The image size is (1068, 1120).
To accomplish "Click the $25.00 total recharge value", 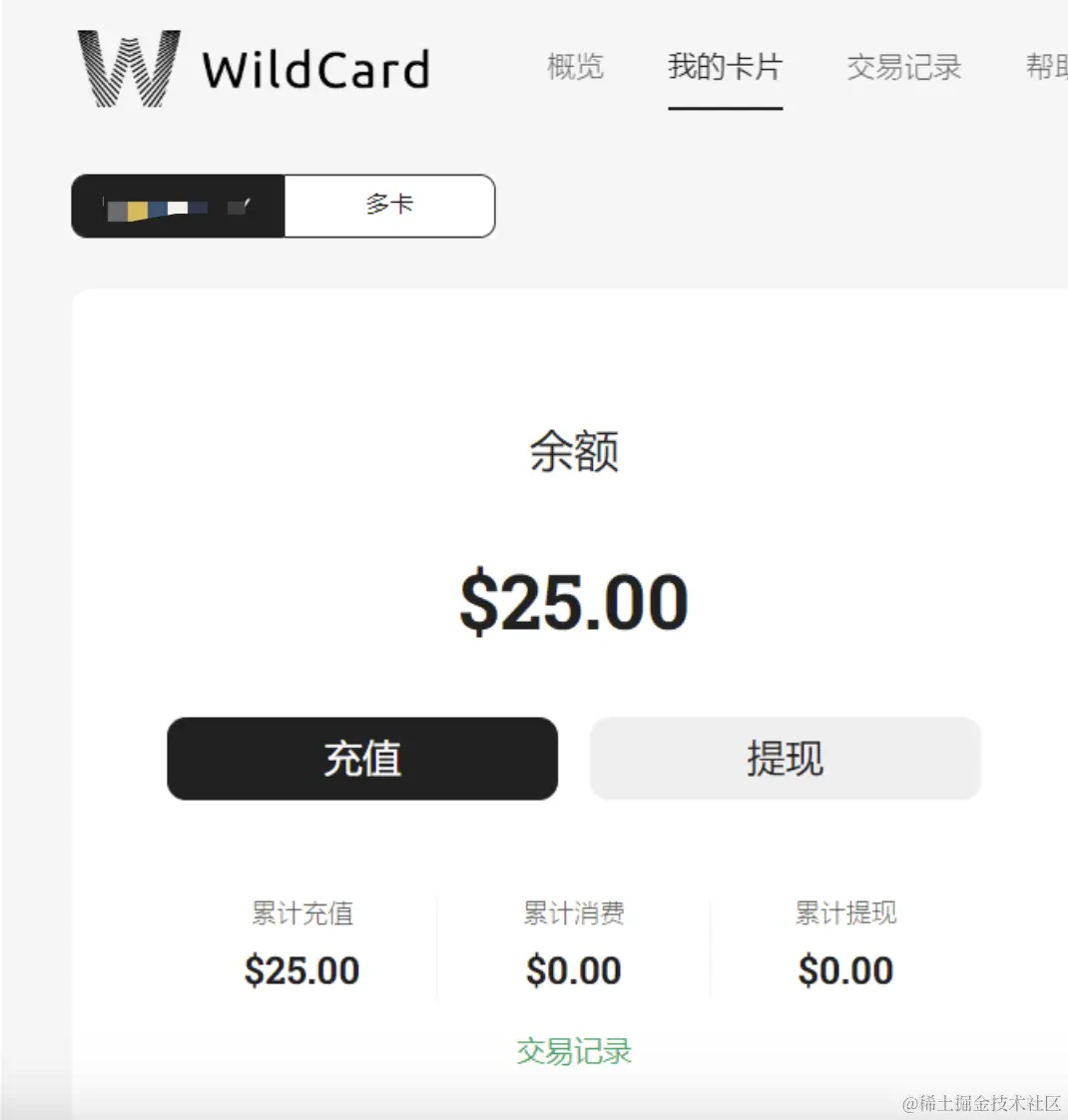I will (301, 970).
